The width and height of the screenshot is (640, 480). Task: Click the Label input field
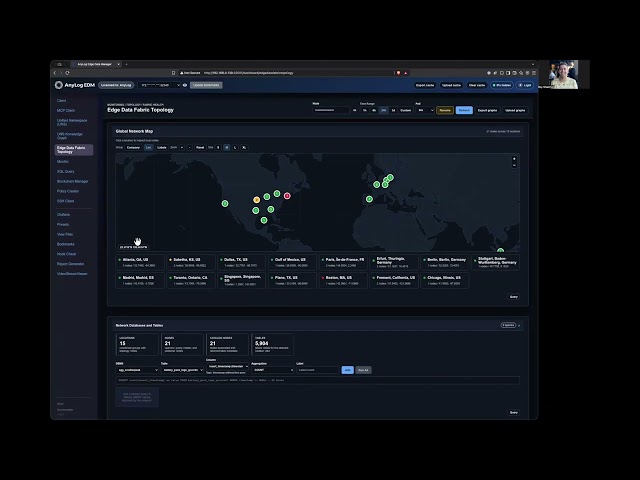tap(318, 370)
